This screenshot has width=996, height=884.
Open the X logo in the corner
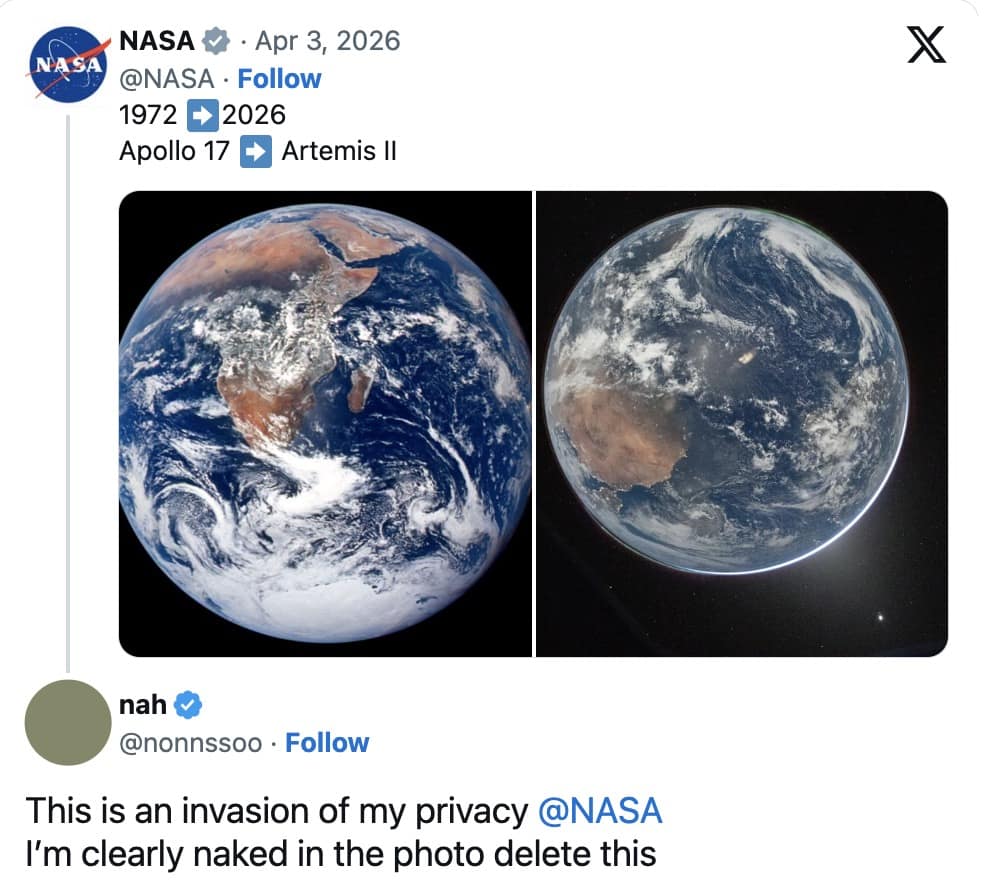click(x=926, y=46)
